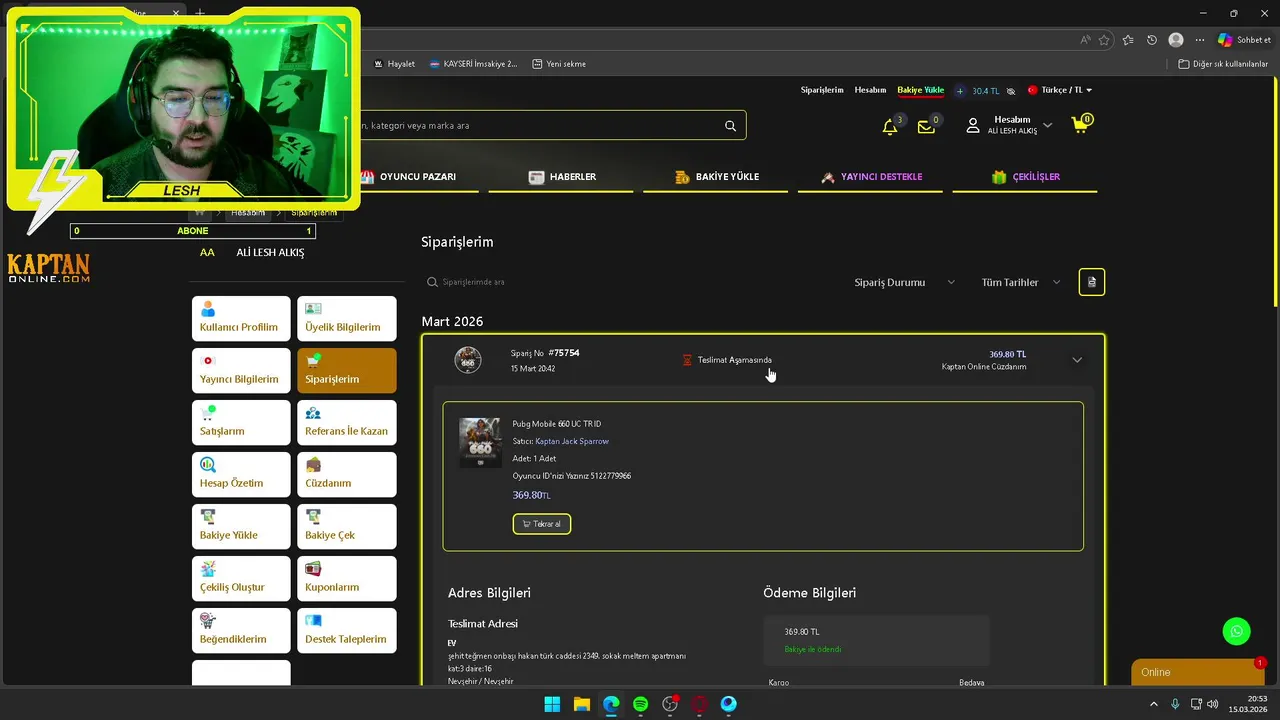1280x720 pixels.
Task: Open Diğer sık kullanılanlar bookmarks folder
Action: [1223, 64]
